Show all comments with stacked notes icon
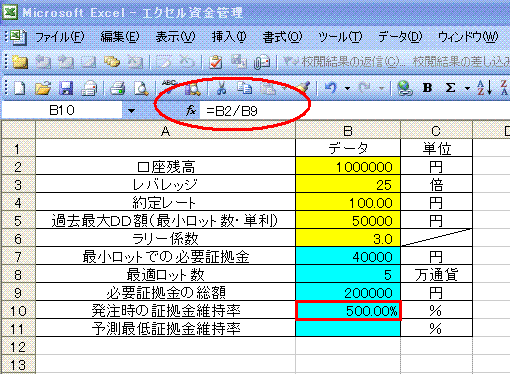Viewport: 510px width, 374px height. click(112, 62)
